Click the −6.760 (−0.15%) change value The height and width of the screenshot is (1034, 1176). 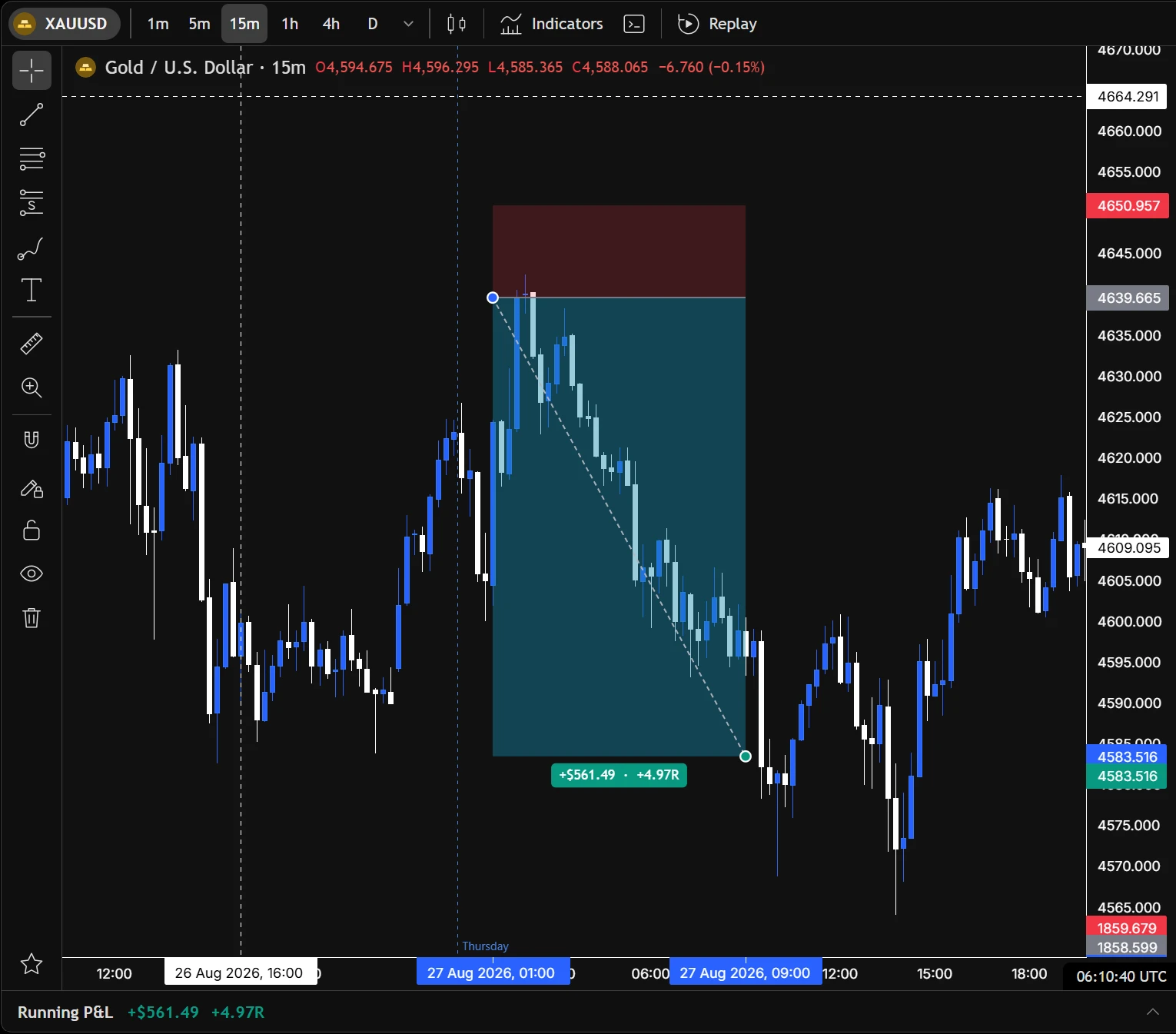tap(712, 68)
